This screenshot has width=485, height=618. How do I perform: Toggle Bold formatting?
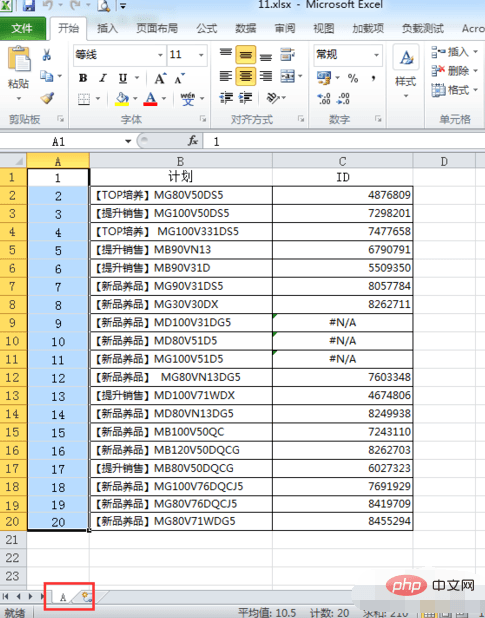click(83, 78)
